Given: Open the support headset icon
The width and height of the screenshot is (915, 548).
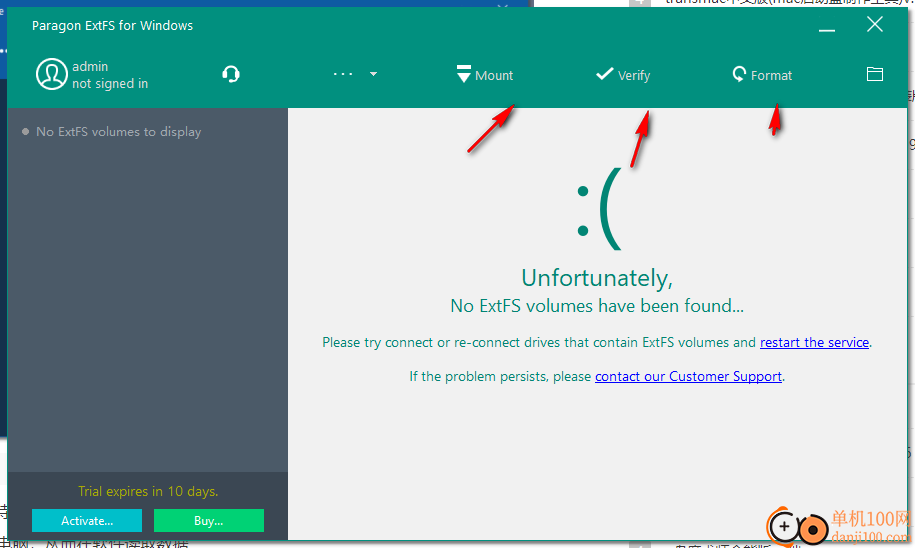Looking at the screenshot, I should (231, 74).
